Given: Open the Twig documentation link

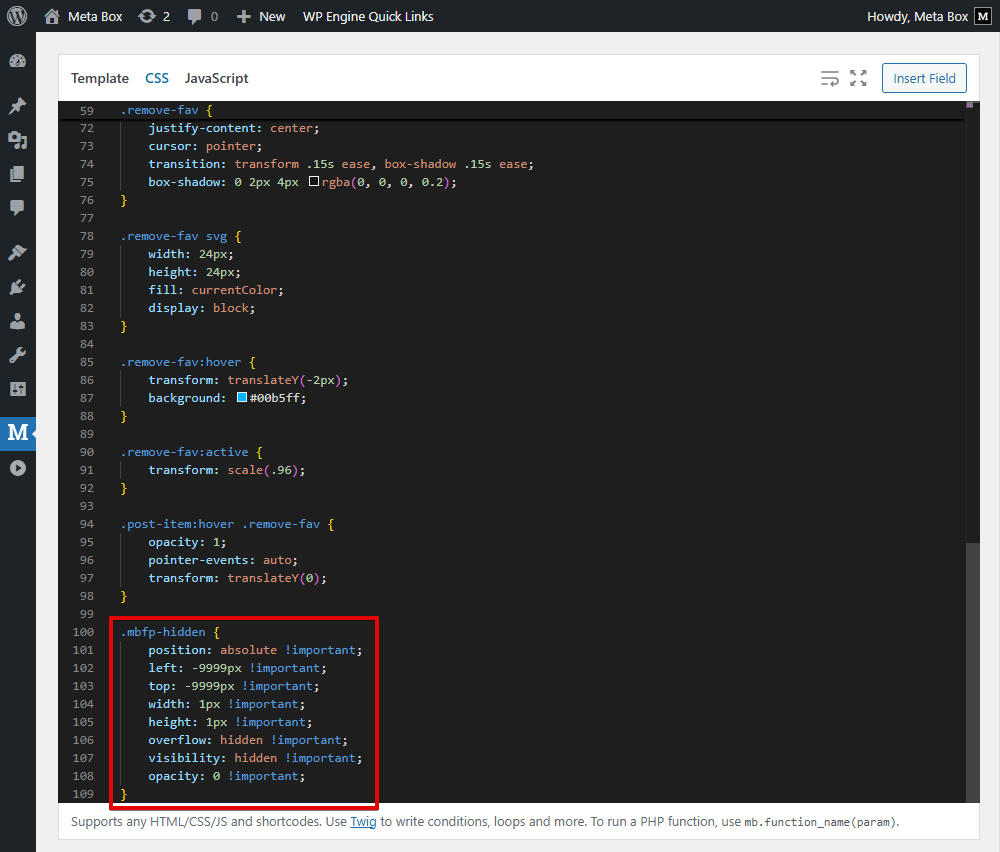Looking at the screenshot, I should (364, 821).
